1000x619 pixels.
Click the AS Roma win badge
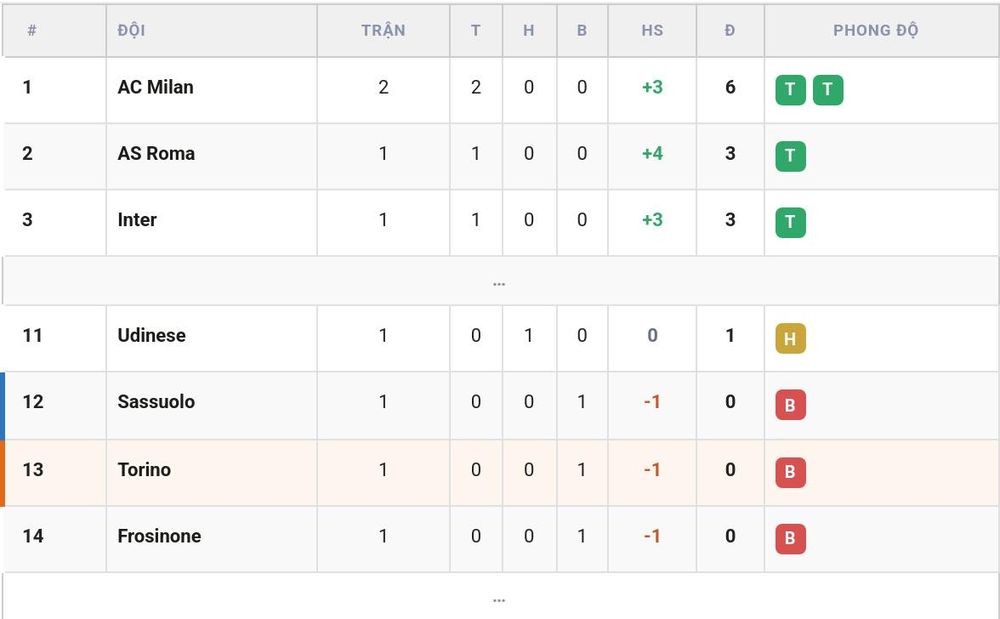coord(790,156)
